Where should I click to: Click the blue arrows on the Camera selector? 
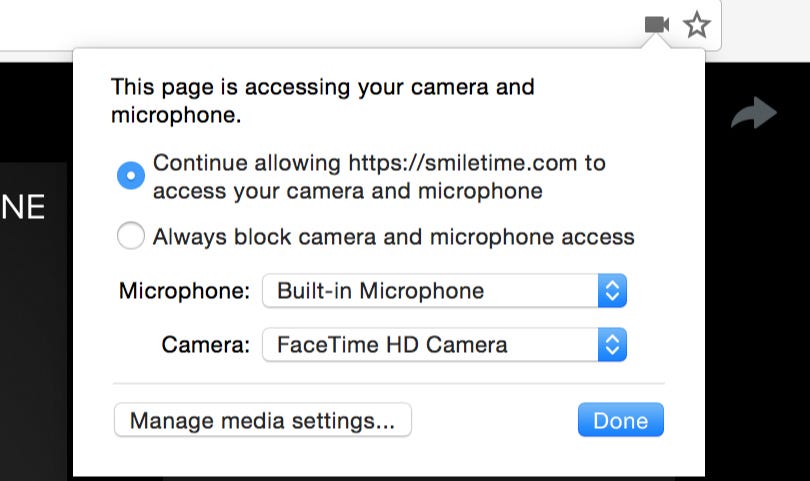pyautogui.click(x=612, y=346)
